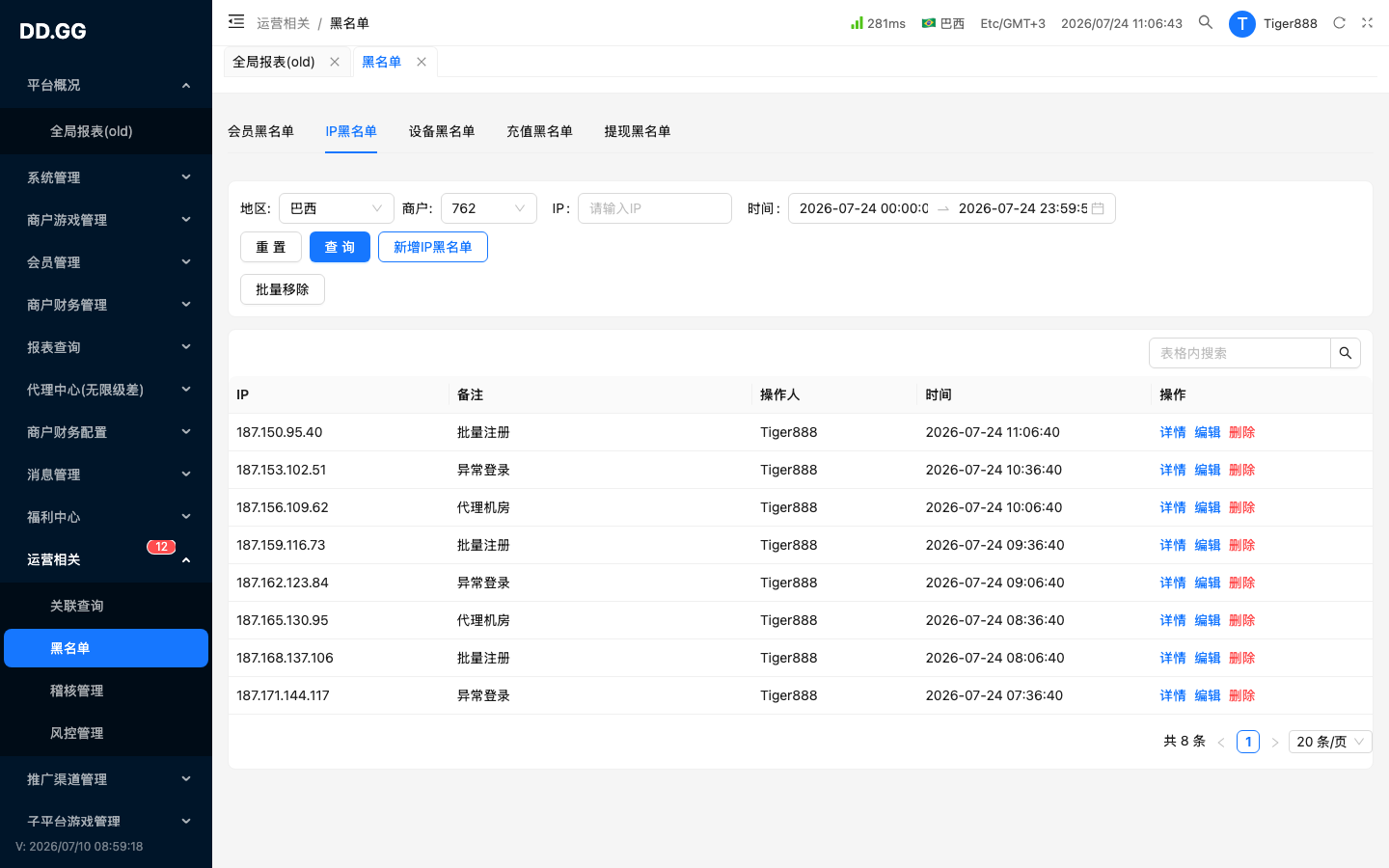Expand the 消息管理 sidebar section

pyautogui.click(x=106, y=475)
